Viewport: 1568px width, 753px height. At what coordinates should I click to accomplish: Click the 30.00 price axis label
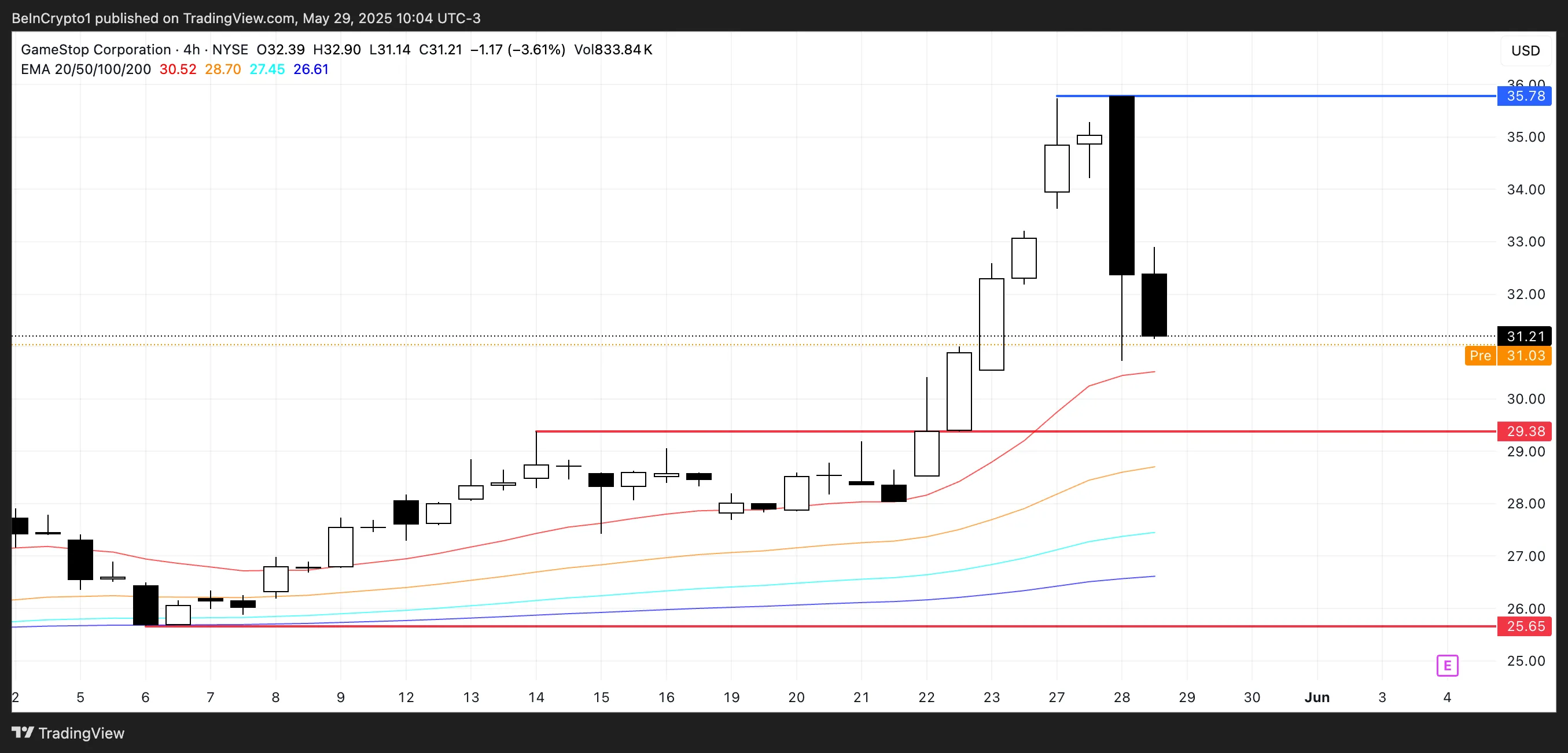(x=1525, y=399)
